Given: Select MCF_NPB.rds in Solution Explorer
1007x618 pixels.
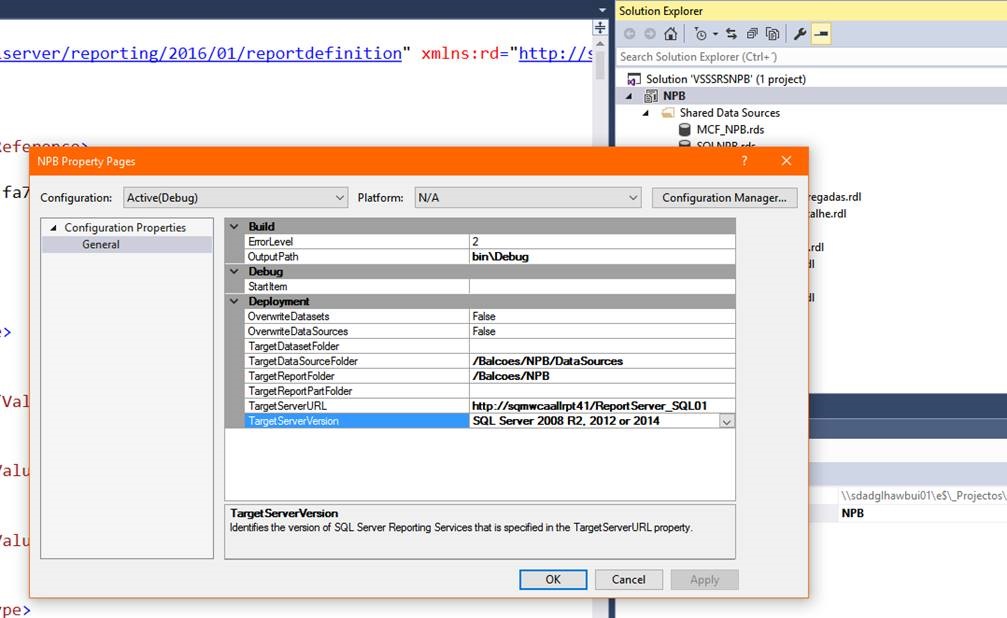Looking at the screenshot, I should (730, 129).
